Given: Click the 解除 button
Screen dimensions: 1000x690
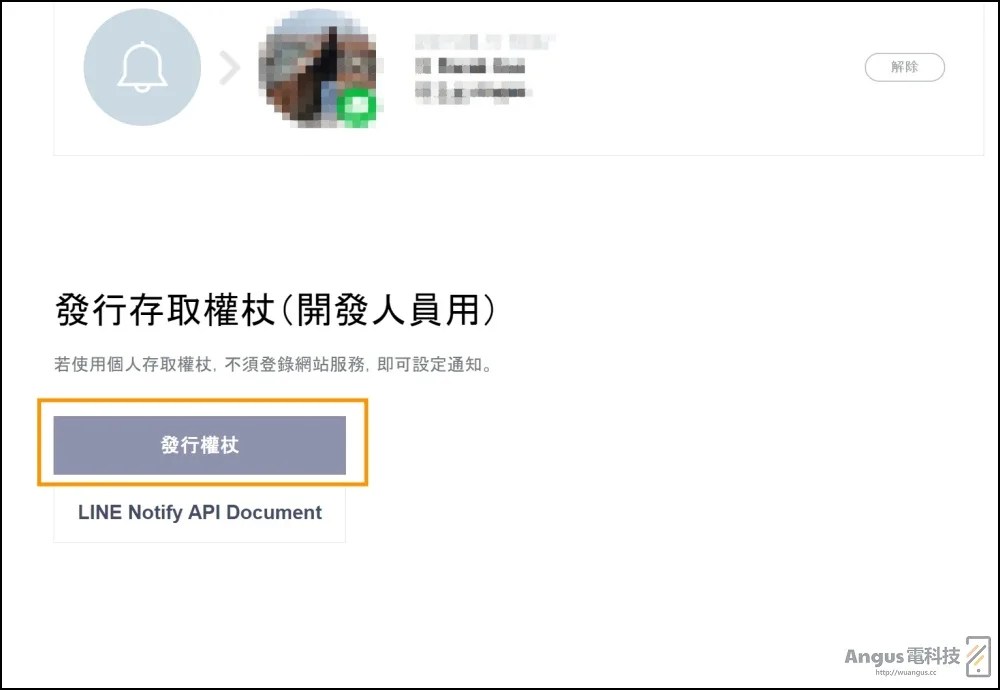Looking at the screenshot, I should click(x=904, y=67).
